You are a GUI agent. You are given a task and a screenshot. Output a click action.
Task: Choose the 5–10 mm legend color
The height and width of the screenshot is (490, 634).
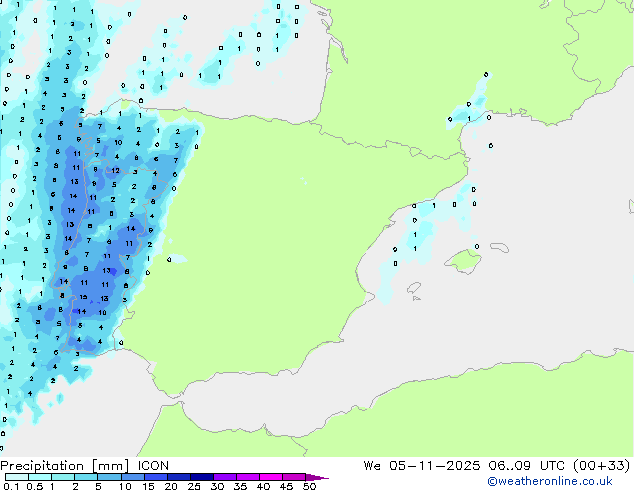pyautogui.click(x=109, y=477)
